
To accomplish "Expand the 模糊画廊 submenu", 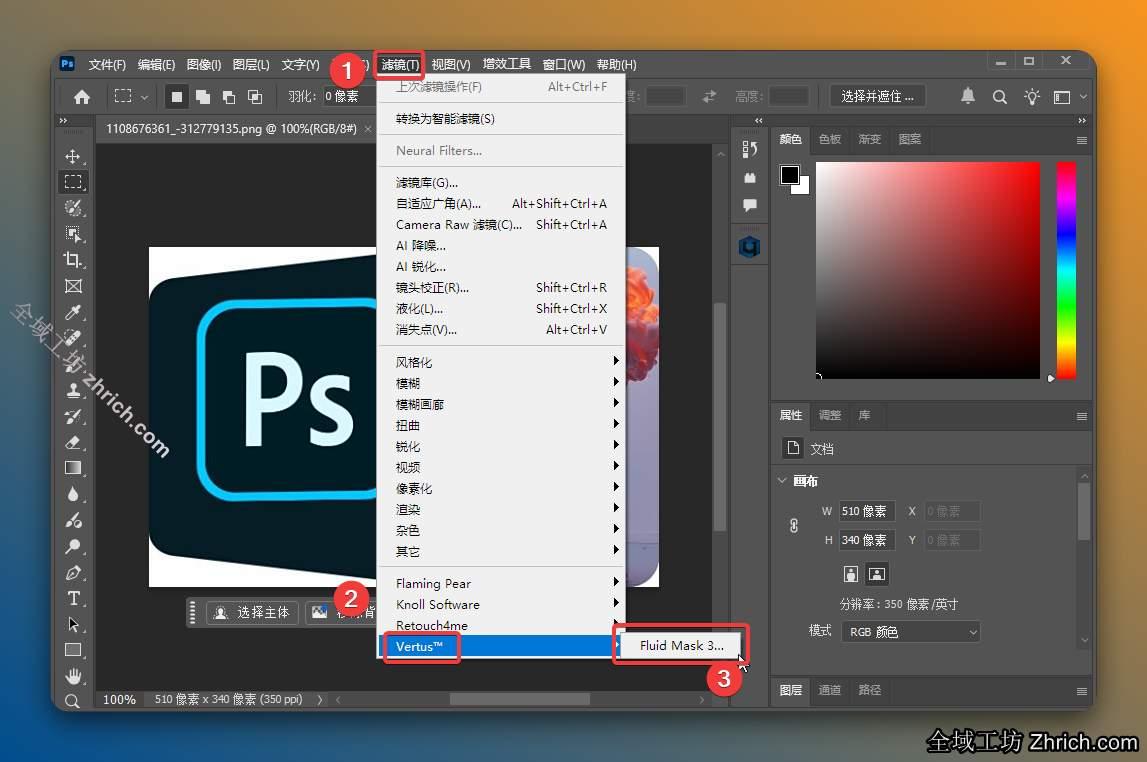I will point(501,404).
